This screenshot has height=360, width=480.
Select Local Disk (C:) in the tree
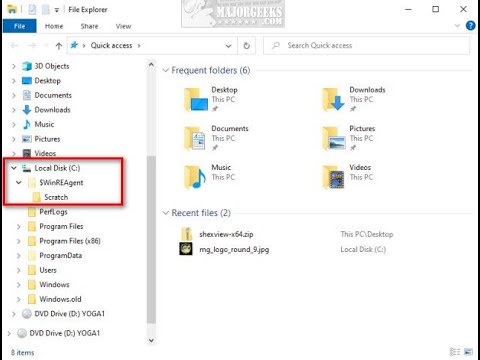(x=57, y=168)
